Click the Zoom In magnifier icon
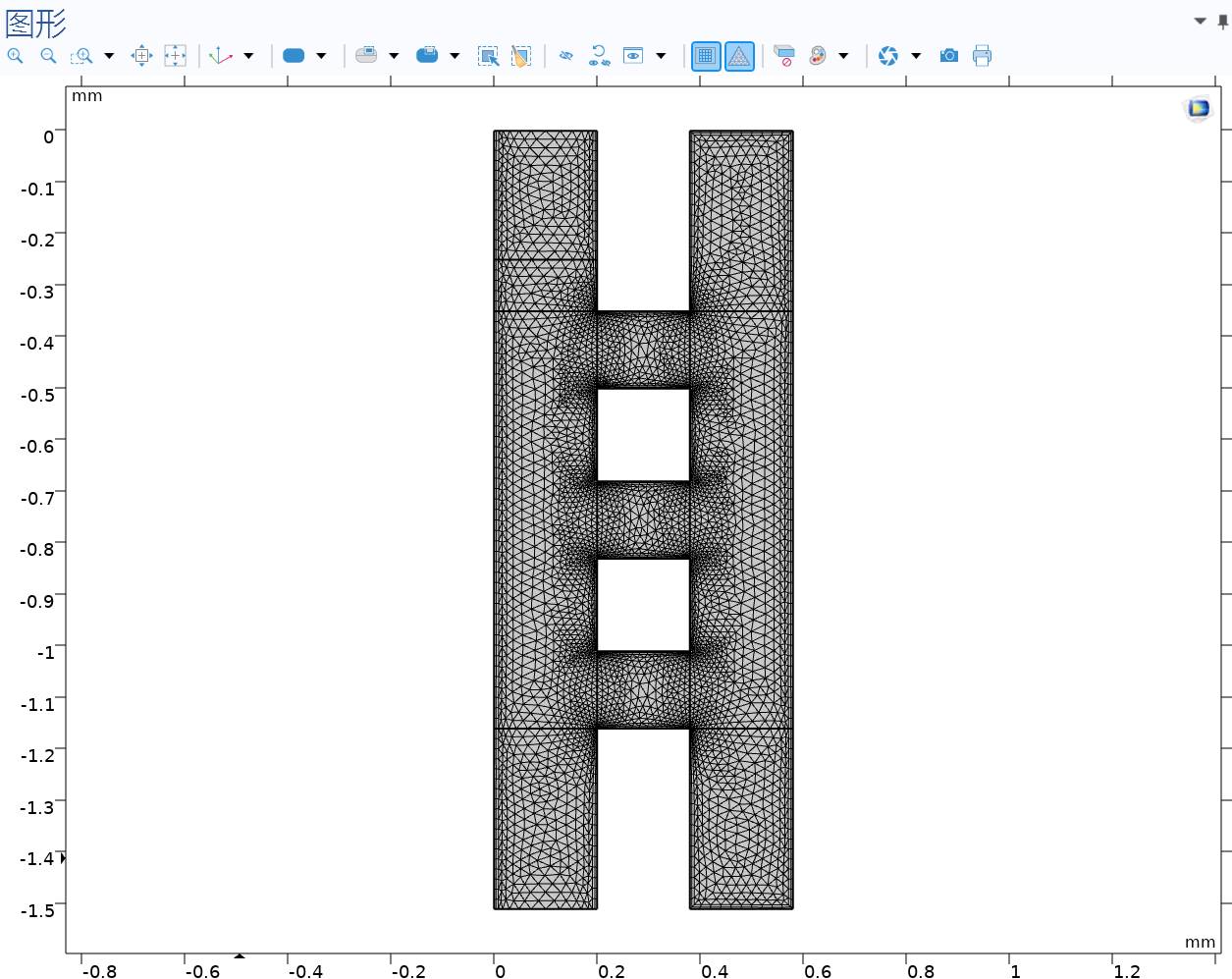1232x979 pixels. (x=15, y=56)
